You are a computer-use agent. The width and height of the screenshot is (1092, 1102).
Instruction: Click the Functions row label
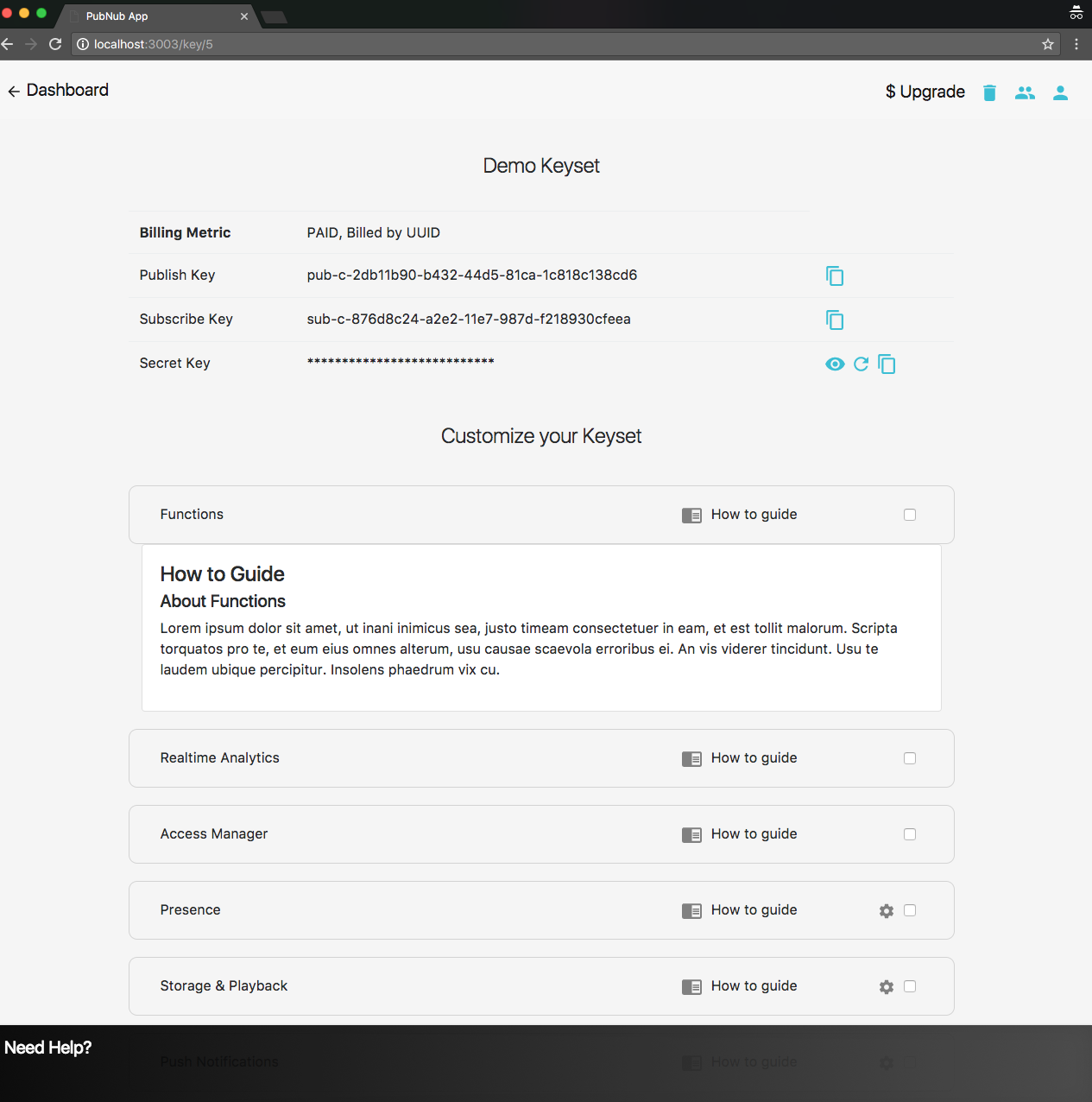192,515
